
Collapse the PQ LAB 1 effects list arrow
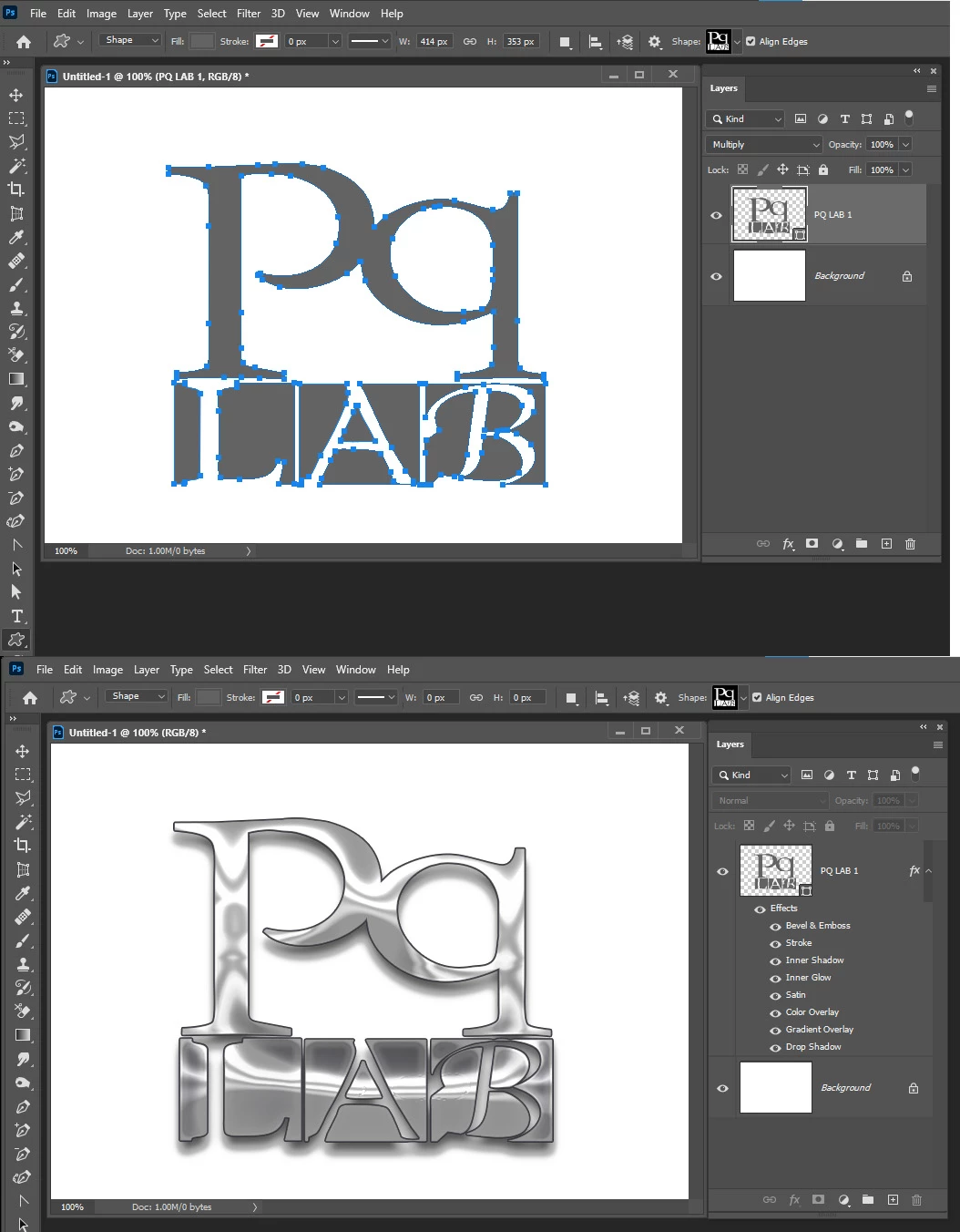pyautogui.click(x=928, y=871)
